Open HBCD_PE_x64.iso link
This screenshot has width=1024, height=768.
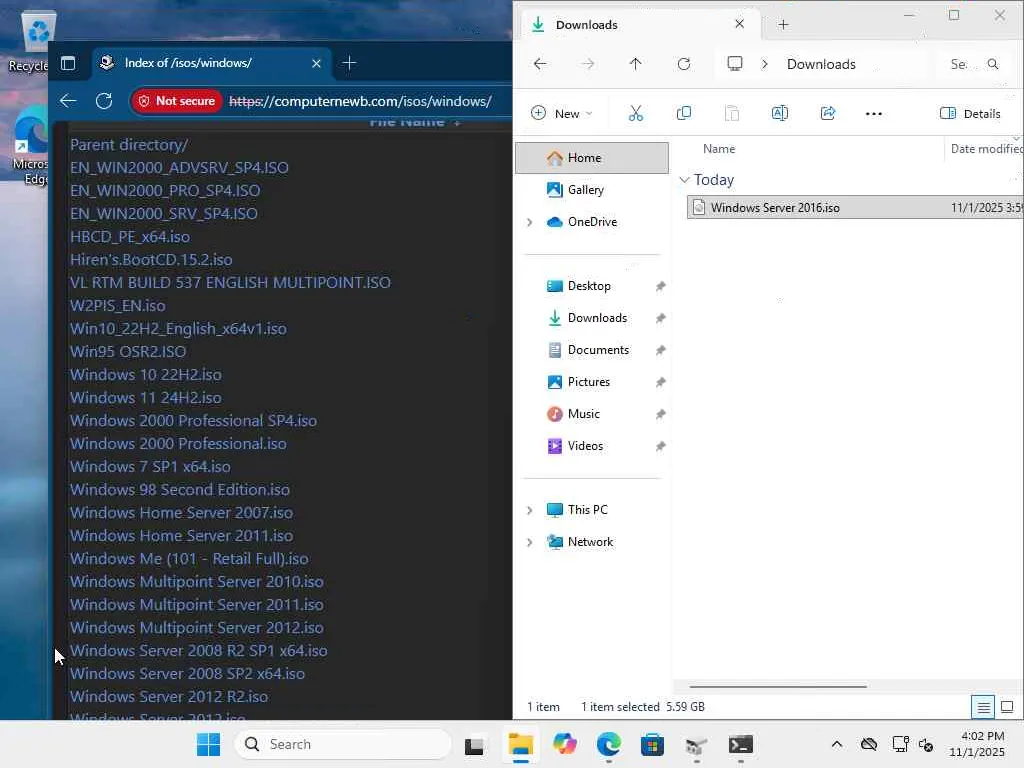point(130,237)
